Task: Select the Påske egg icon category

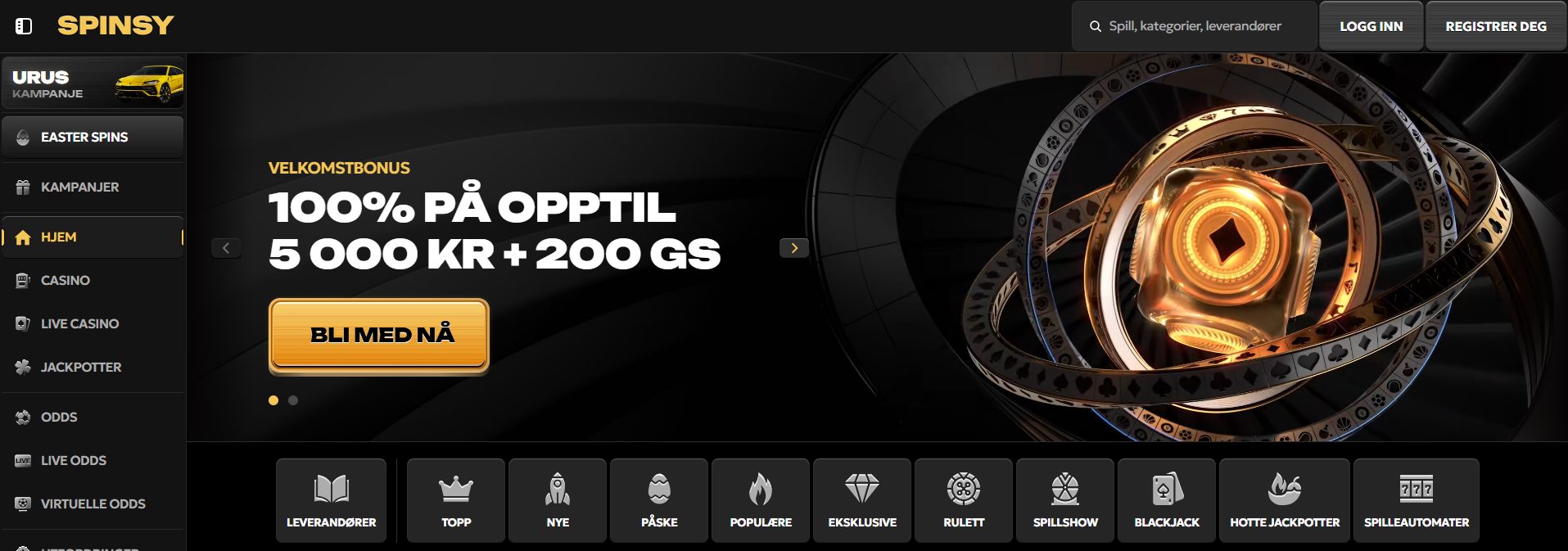Action: pyautogui.click(x=659, y=500)
